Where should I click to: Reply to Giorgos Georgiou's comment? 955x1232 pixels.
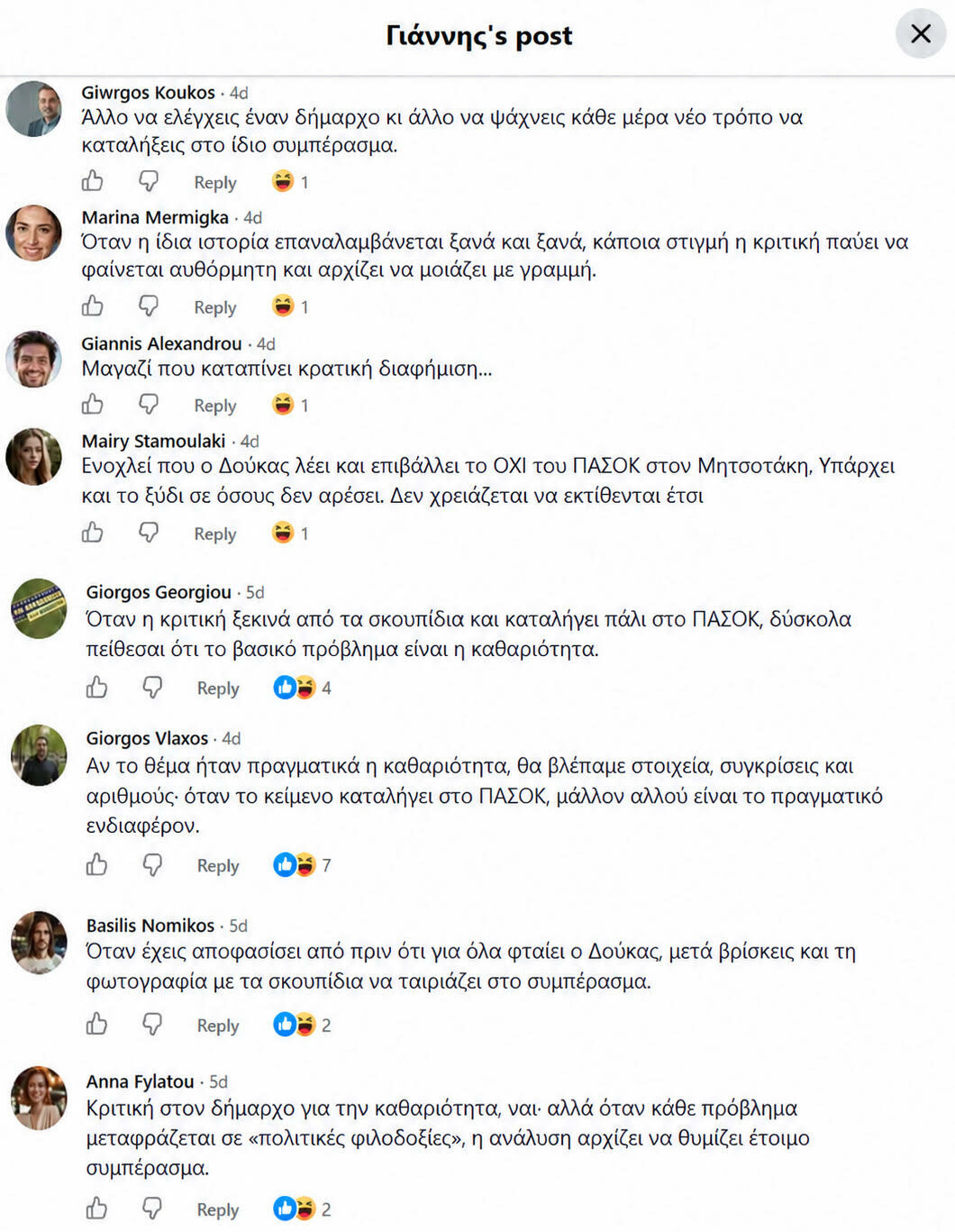[218, 689]
